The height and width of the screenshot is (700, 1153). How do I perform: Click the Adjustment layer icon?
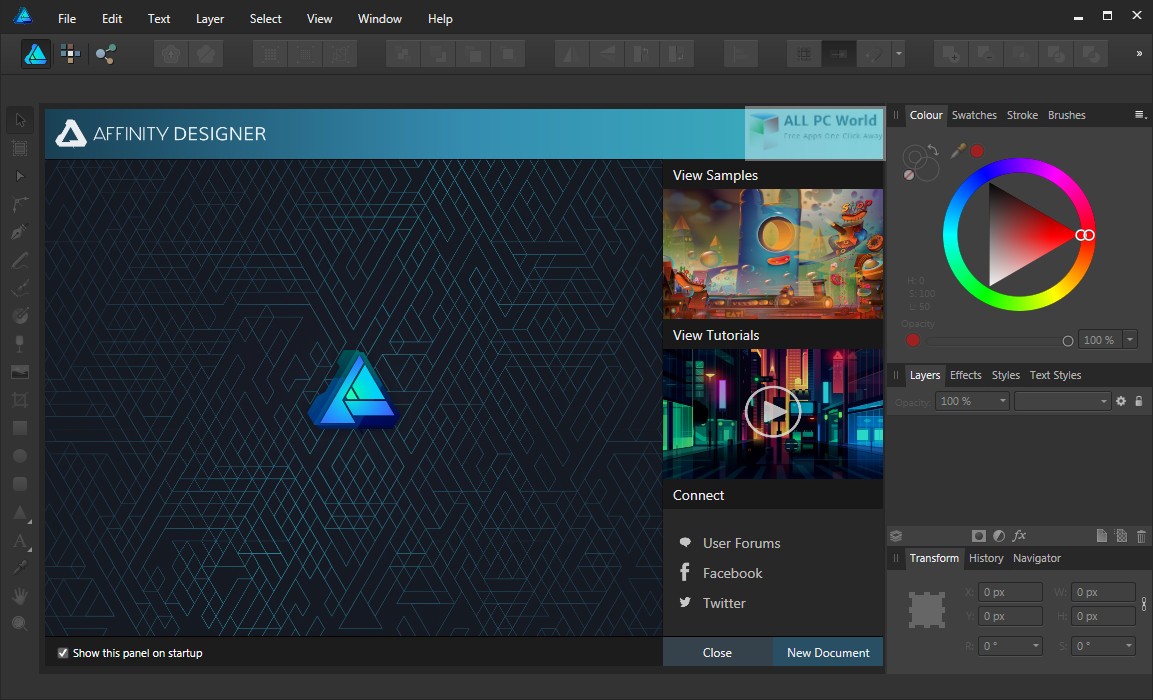[999, 536]
